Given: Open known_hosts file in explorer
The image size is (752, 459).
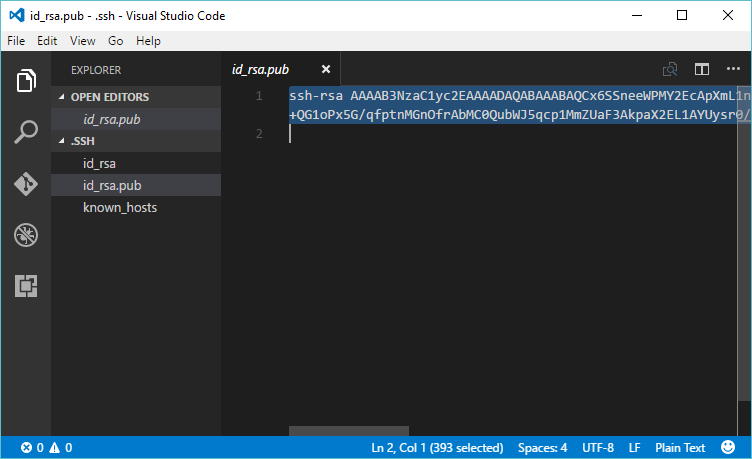Looking at the screenshot, I should [119, 207].
